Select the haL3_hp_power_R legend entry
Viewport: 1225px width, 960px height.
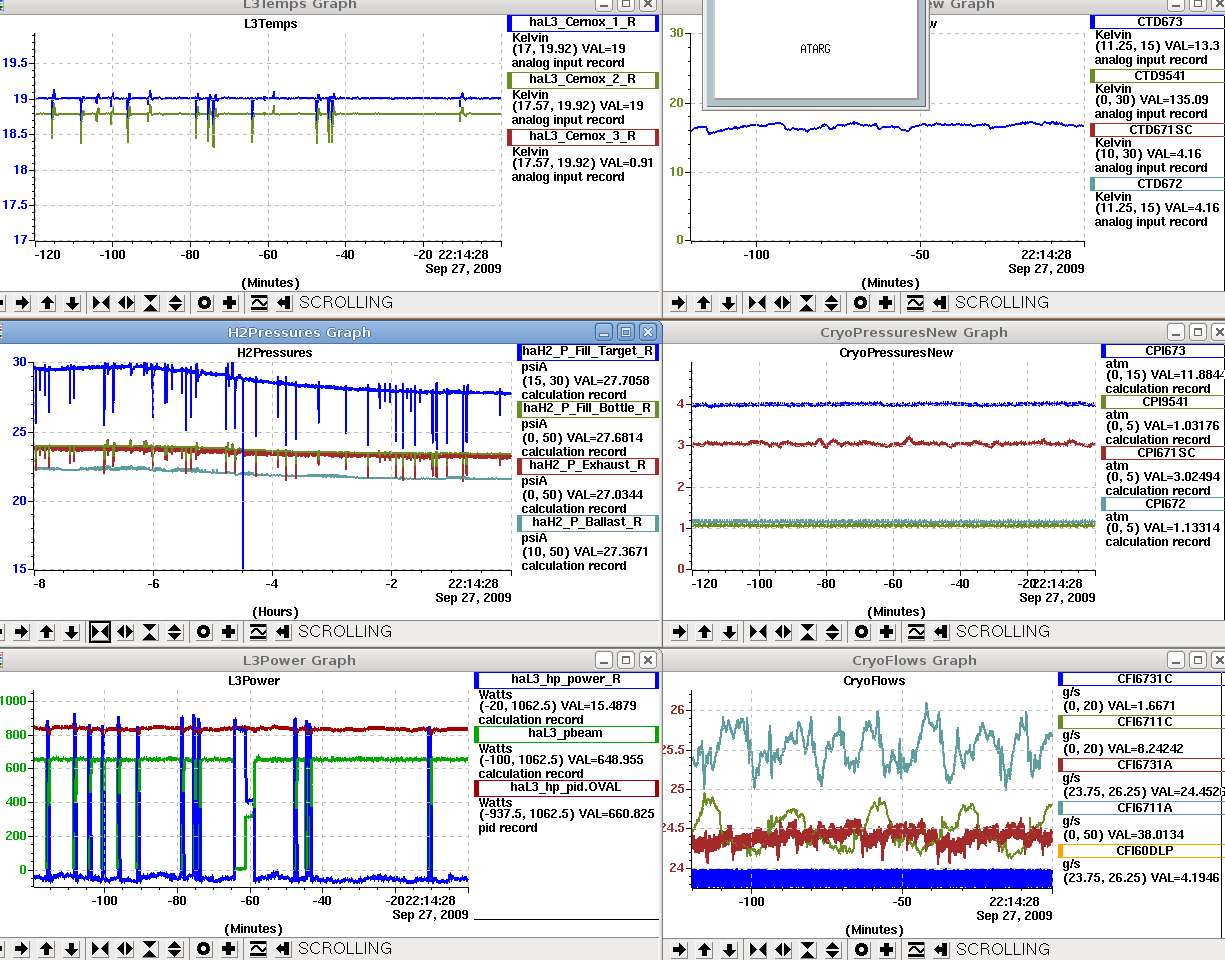pyautogui.click(x=567, y=680)
